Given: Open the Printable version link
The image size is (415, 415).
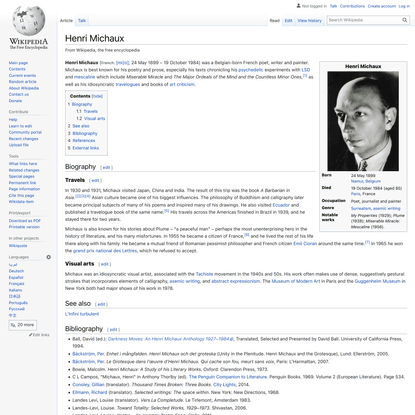Looking at the screenshot, I should 24,227.
